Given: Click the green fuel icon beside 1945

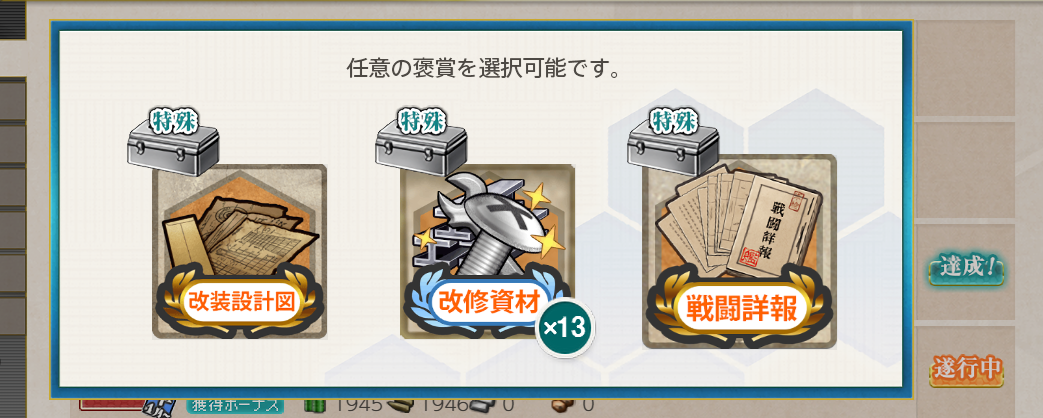Looking at the screenshot, I should (313, 404).
